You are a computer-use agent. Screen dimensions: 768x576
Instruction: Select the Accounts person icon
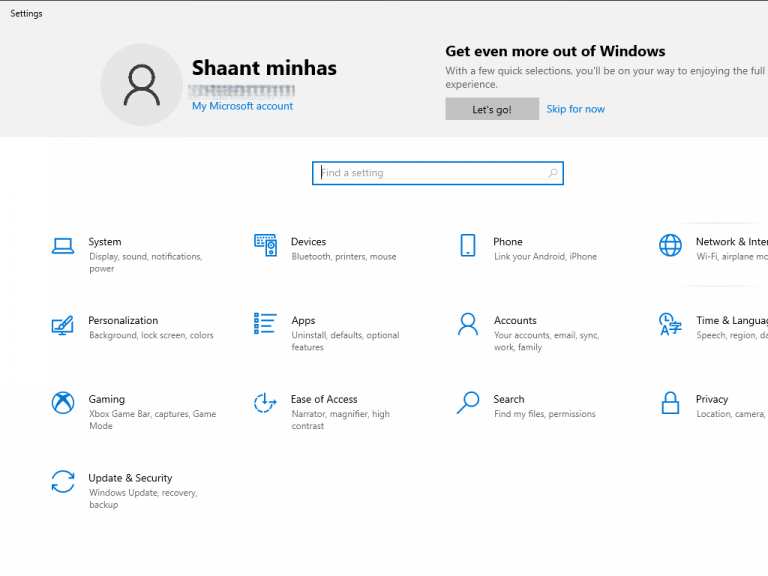pyautogui.click(x=468, y=324)
